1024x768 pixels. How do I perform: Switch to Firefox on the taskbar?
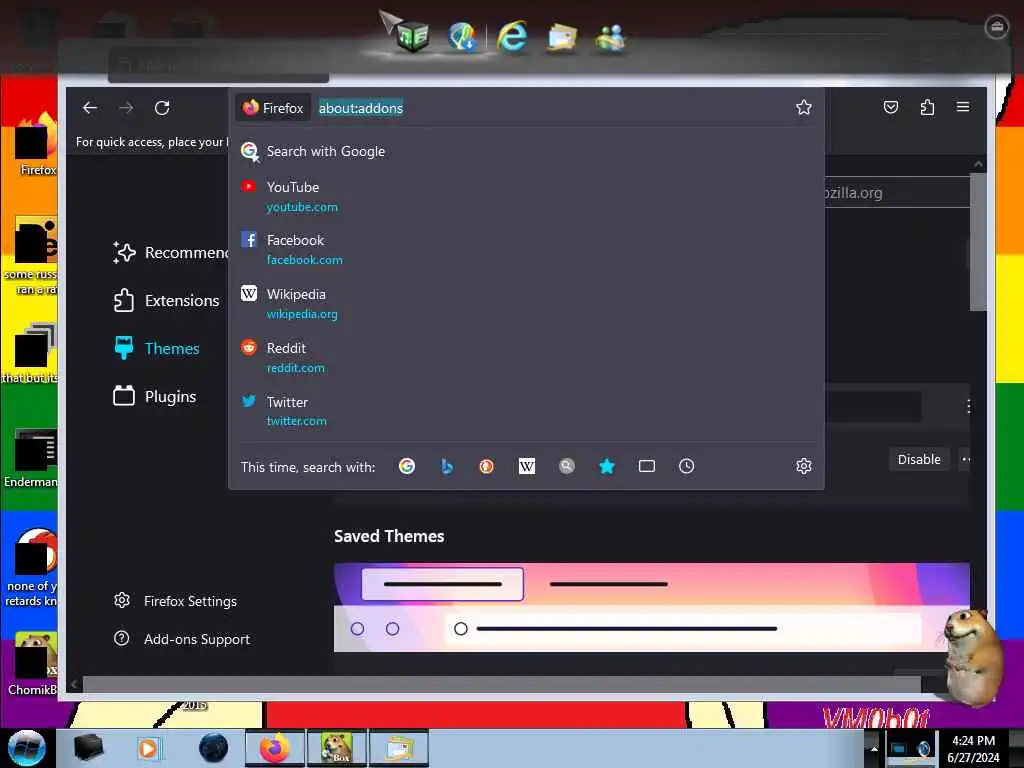coord(274,748)
